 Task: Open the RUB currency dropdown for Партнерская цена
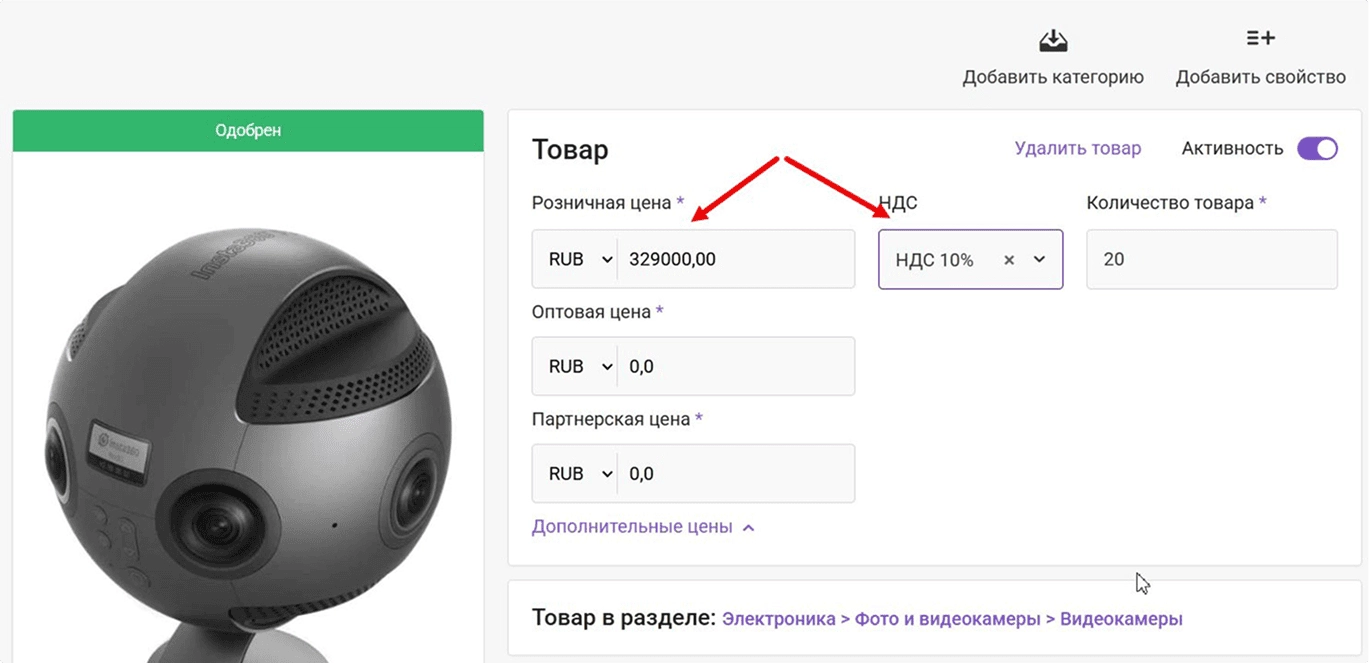(x=575, y=473)
